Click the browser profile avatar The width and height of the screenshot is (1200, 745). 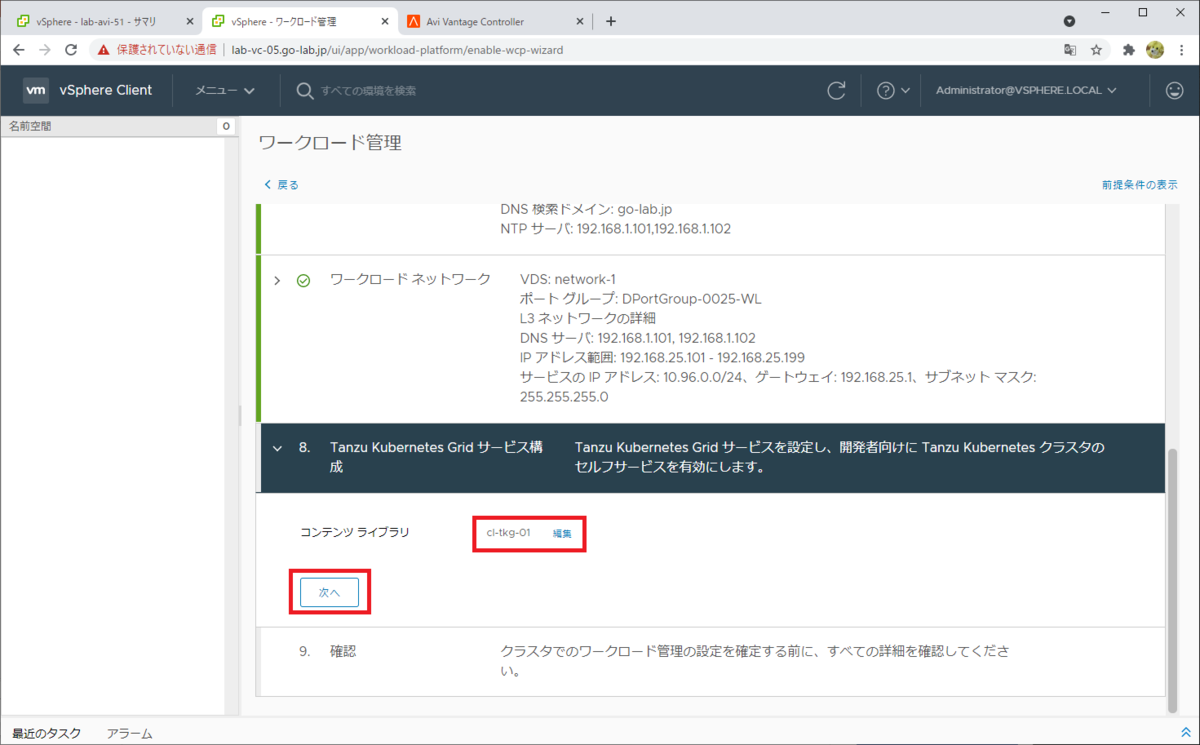[1155, 48]
